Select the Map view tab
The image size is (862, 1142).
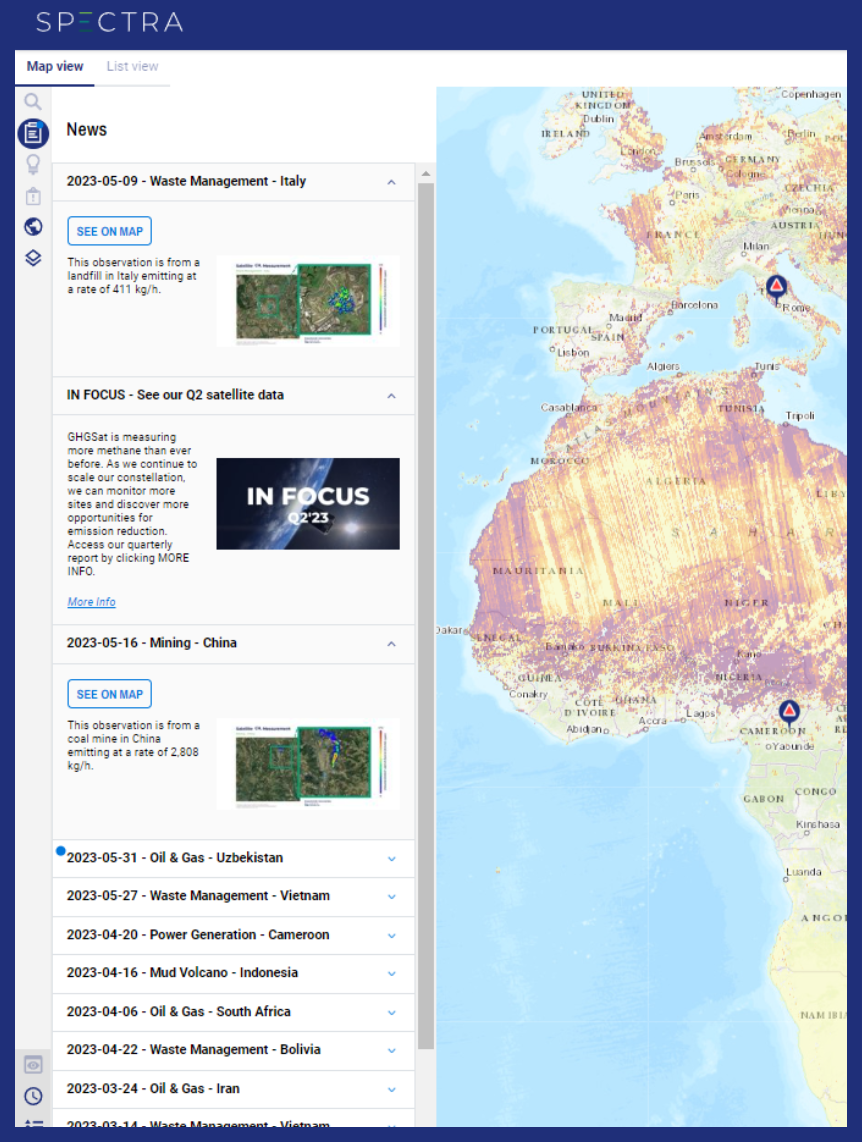pyautogui.click(x=55, y=67)
